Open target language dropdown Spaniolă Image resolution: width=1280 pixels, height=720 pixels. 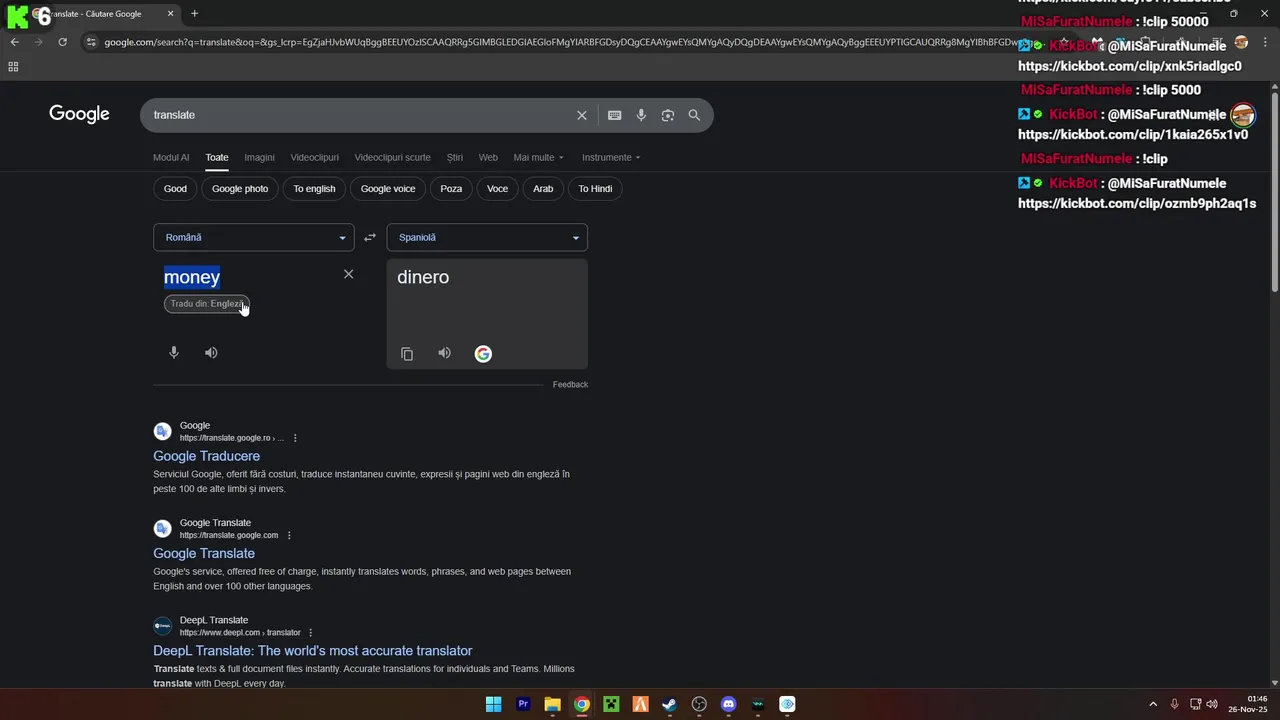[x=487, y=237]
